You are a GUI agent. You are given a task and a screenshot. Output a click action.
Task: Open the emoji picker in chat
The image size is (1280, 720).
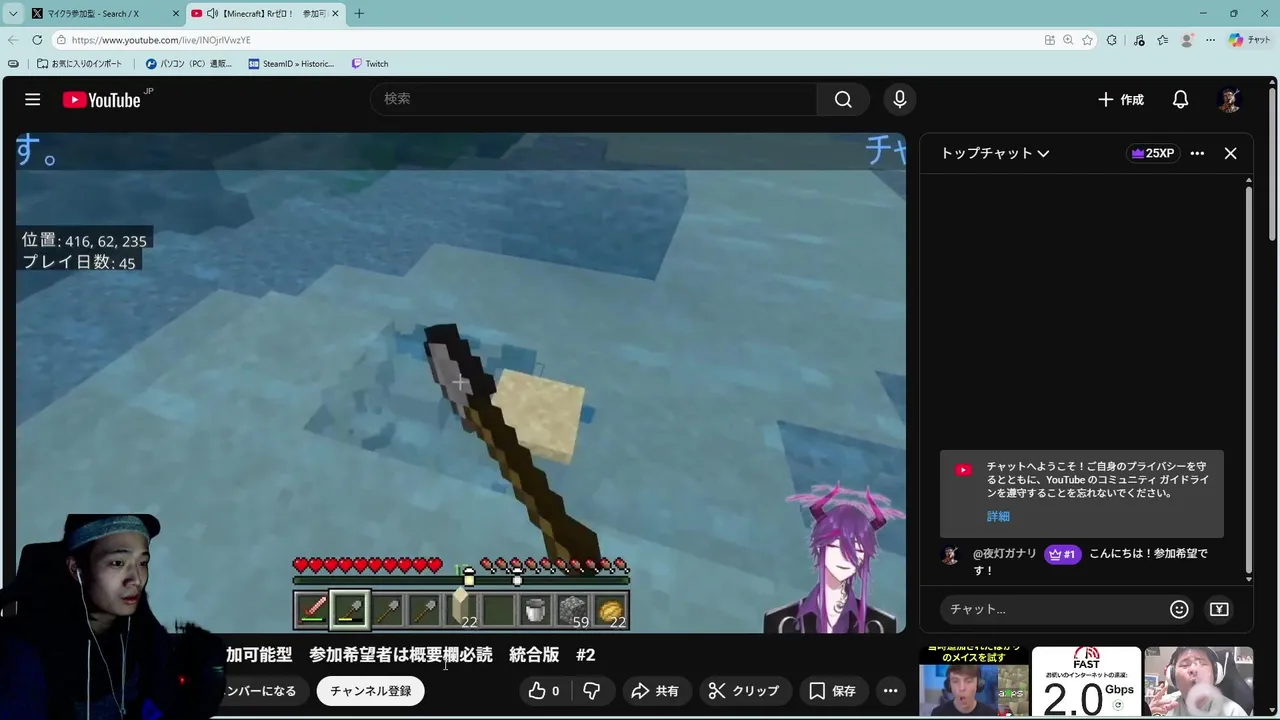[1179, 609]
